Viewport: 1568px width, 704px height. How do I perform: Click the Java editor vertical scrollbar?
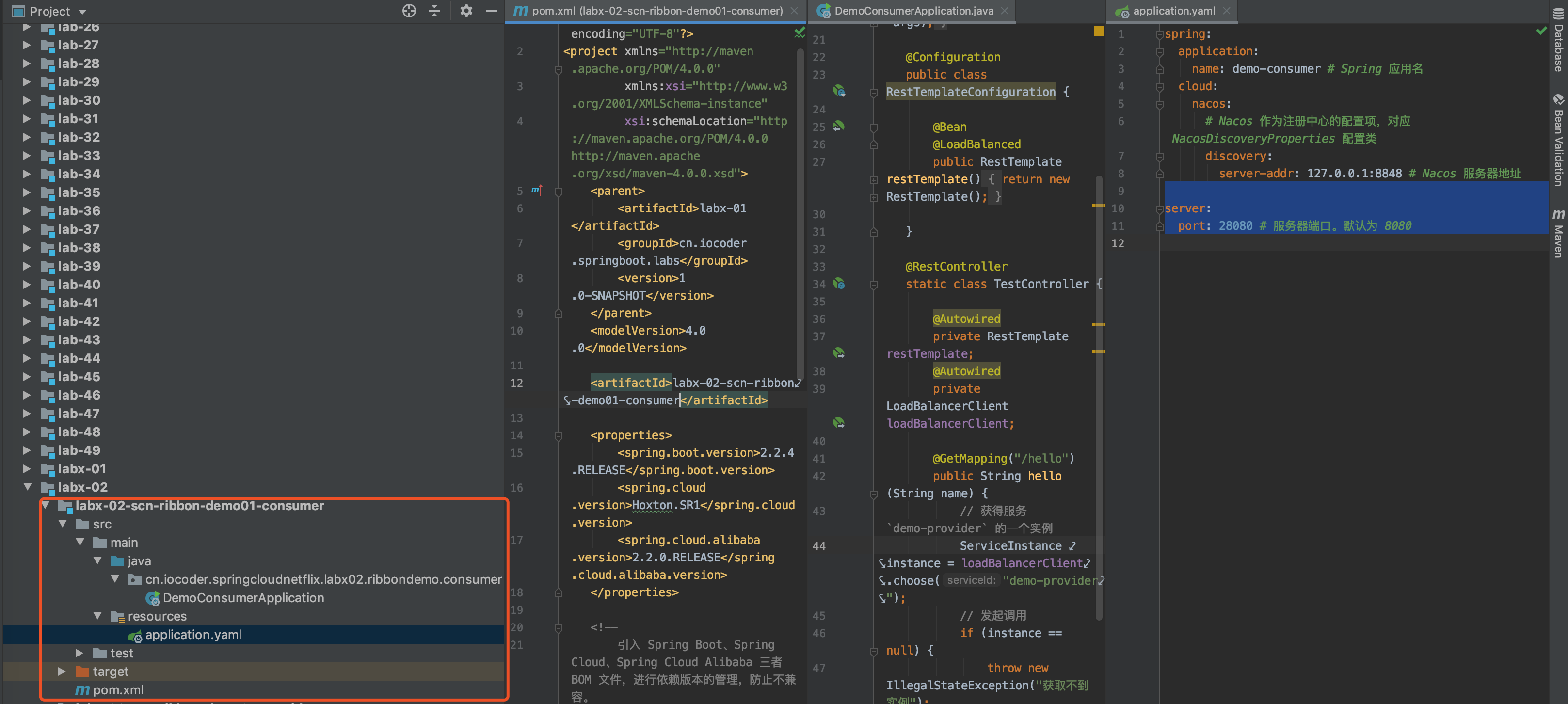(1099, 399)
